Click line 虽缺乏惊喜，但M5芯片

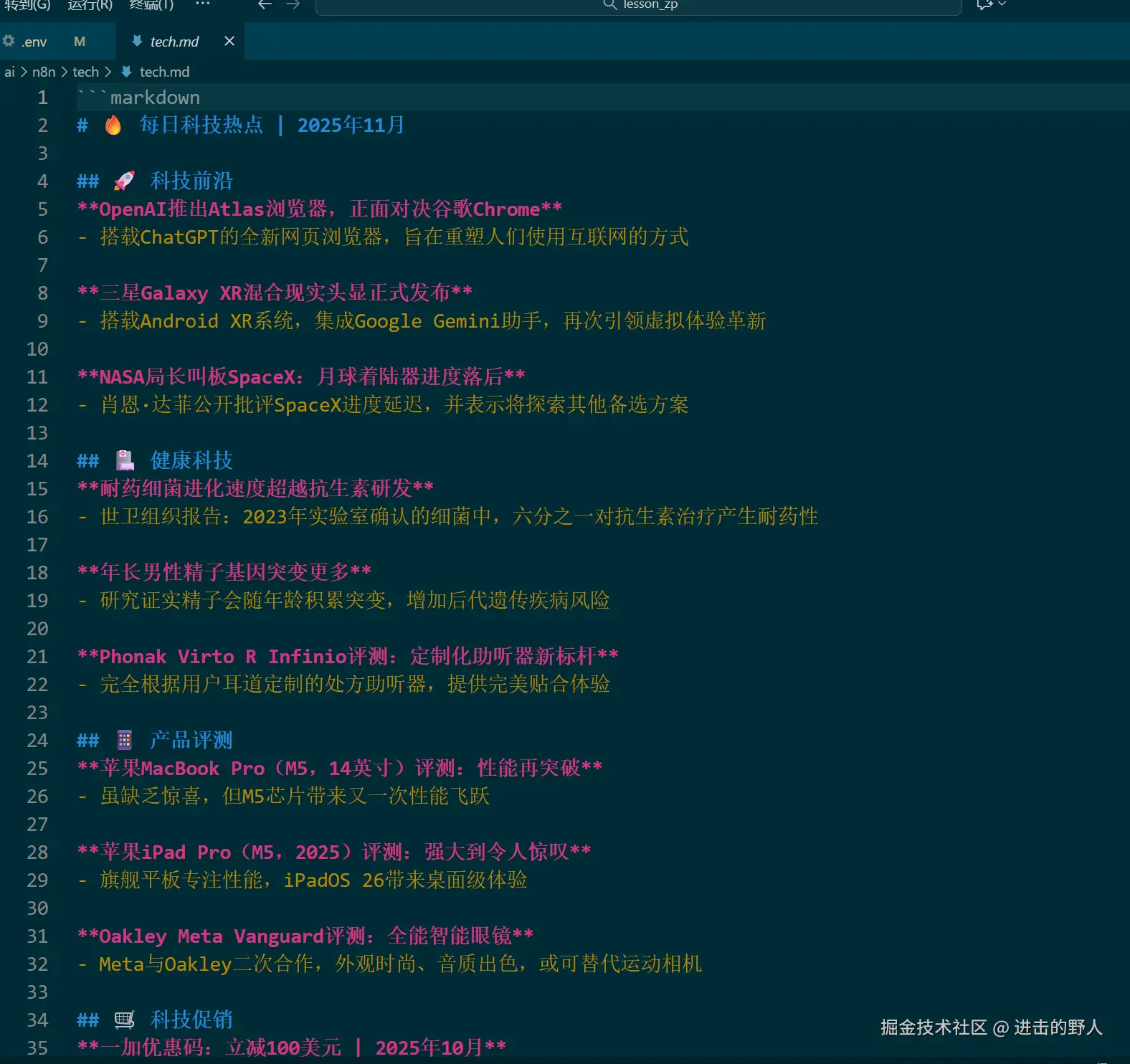(284, 797)
